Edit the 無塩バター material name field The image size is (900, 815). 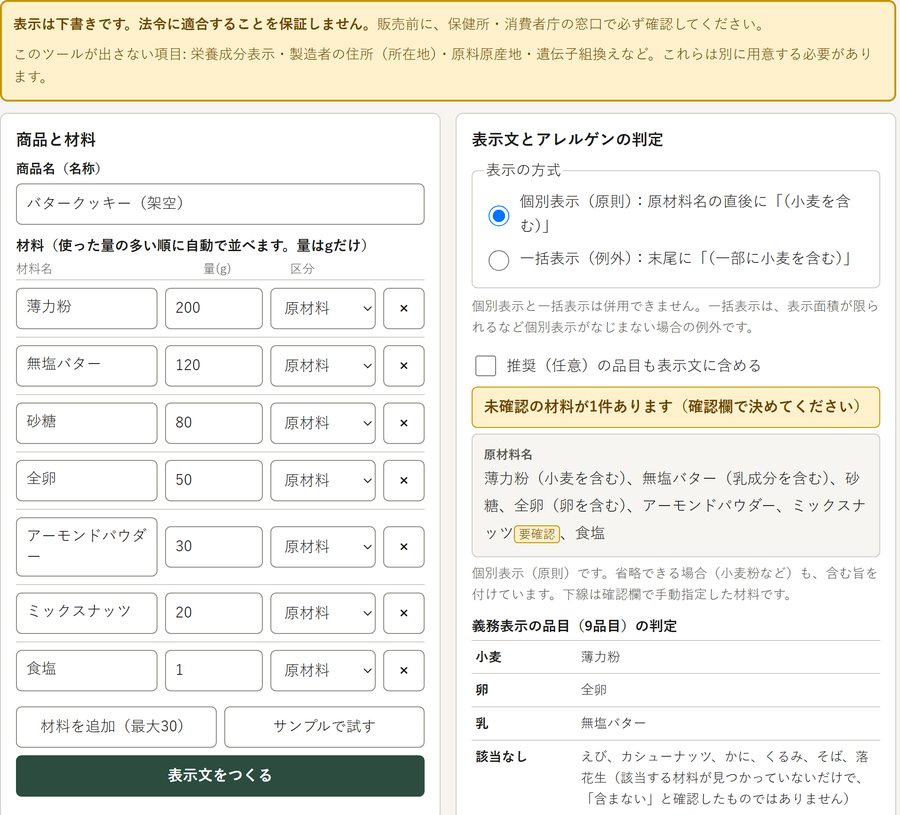click(87, 366)
